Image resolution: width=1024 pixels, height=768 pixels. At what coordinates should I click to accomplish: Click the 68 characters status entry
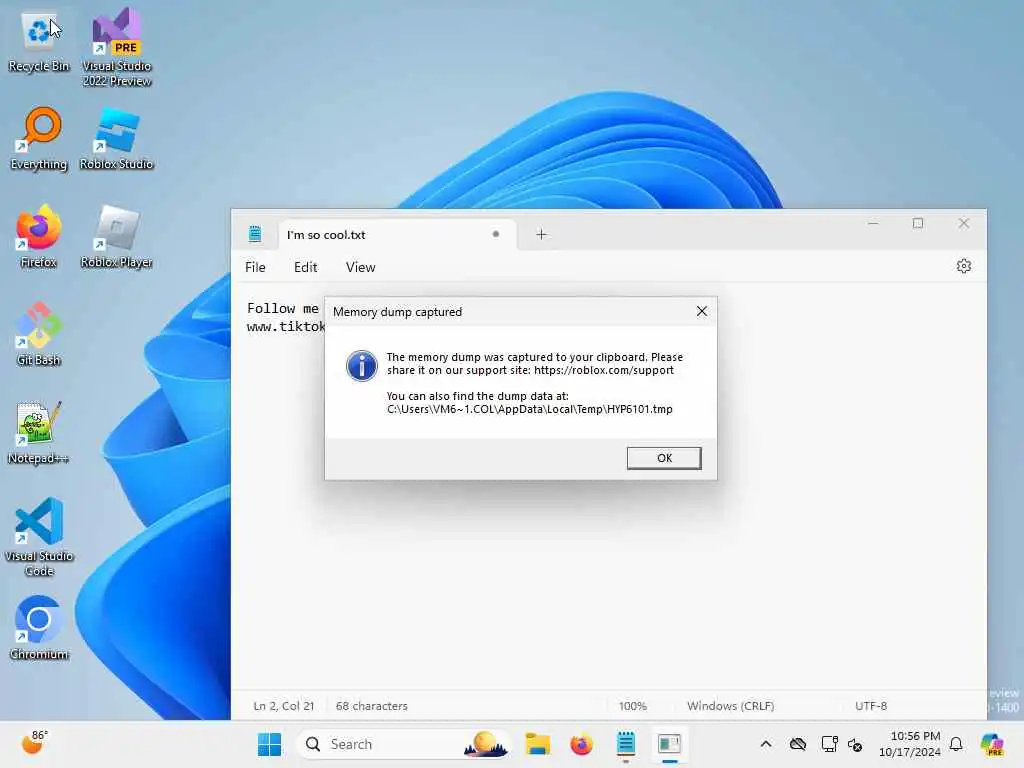pos(372,706)
